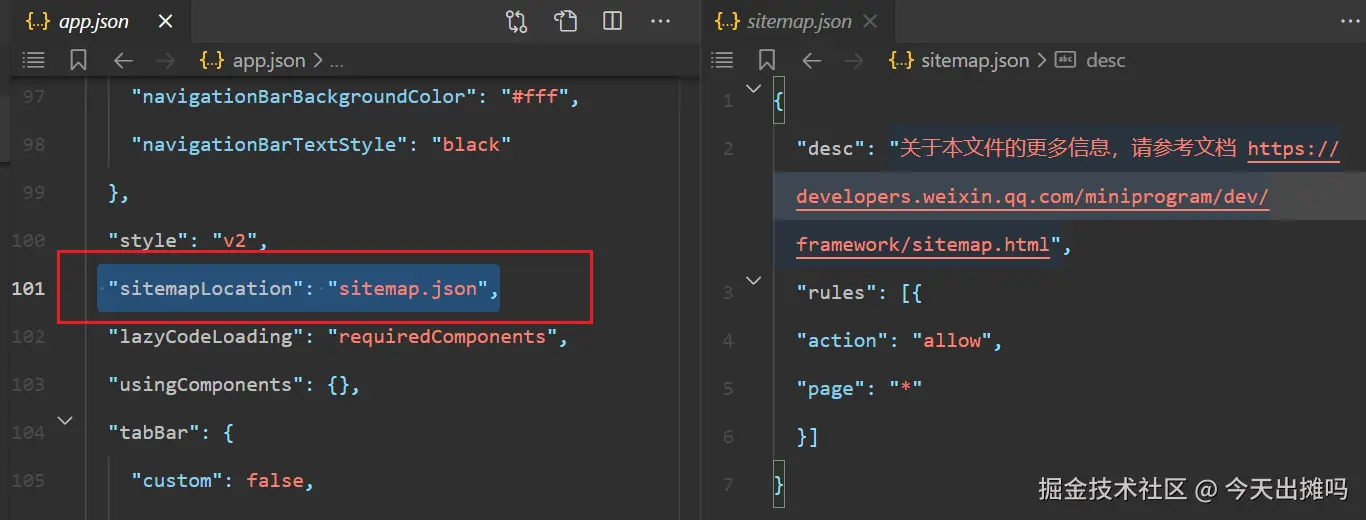Image resolution: width=1366 pixels, height=520 pixels.
Task: Click app.json breadcrumb item
Action: [x=253, y=61]
